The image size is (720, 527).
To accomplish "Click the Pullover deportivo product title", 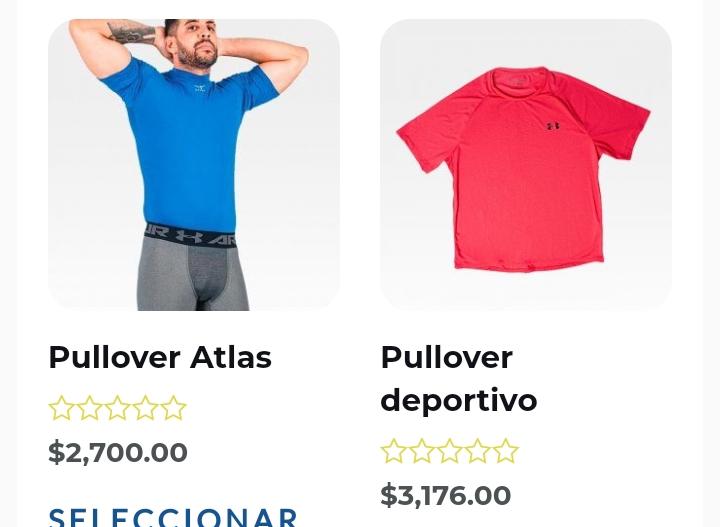I will (459, 379).
